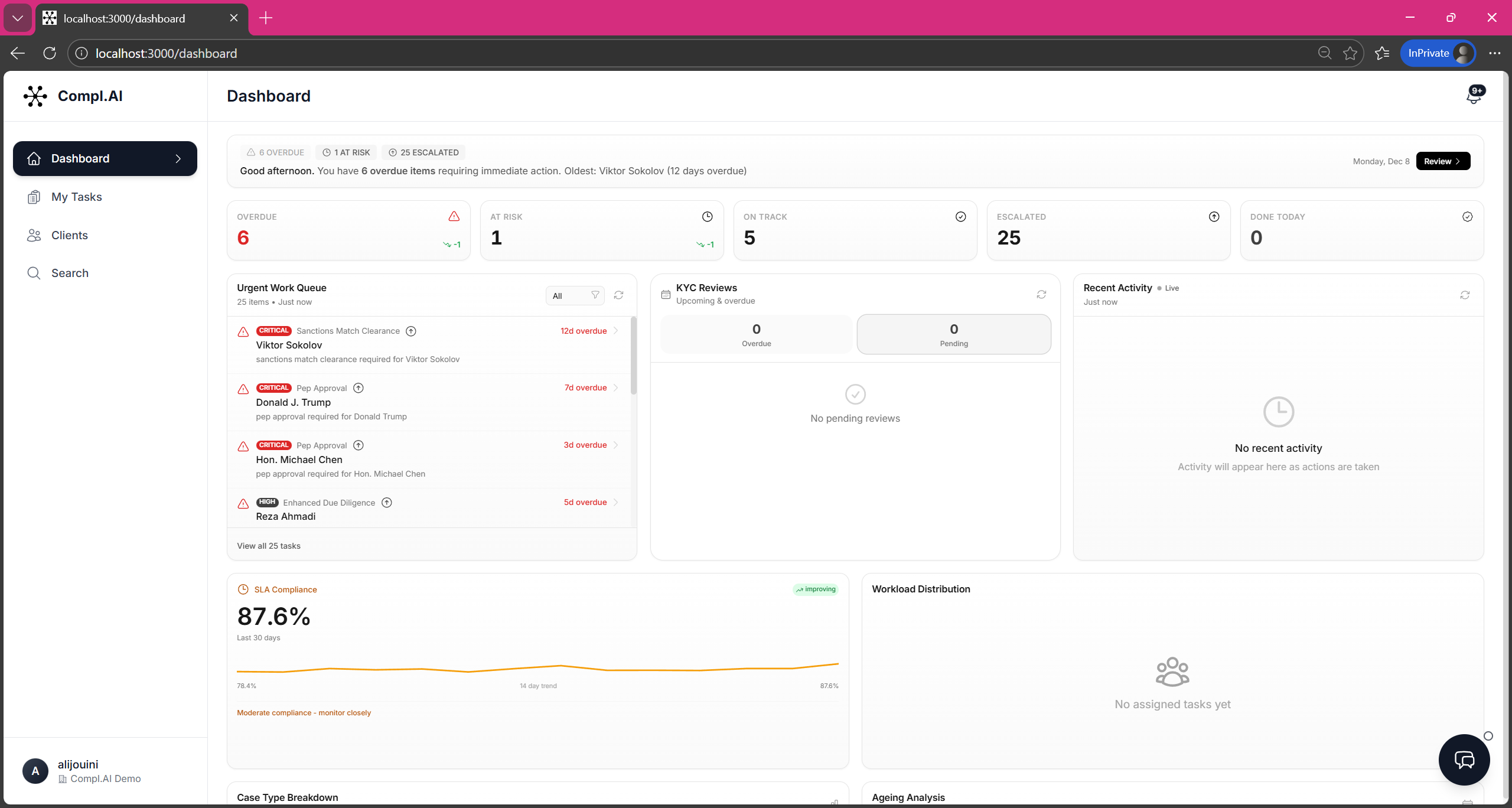Refresh the KYC Reviews panel
Viewport: 1512px width, 808px height.
tap(1041, 294)
